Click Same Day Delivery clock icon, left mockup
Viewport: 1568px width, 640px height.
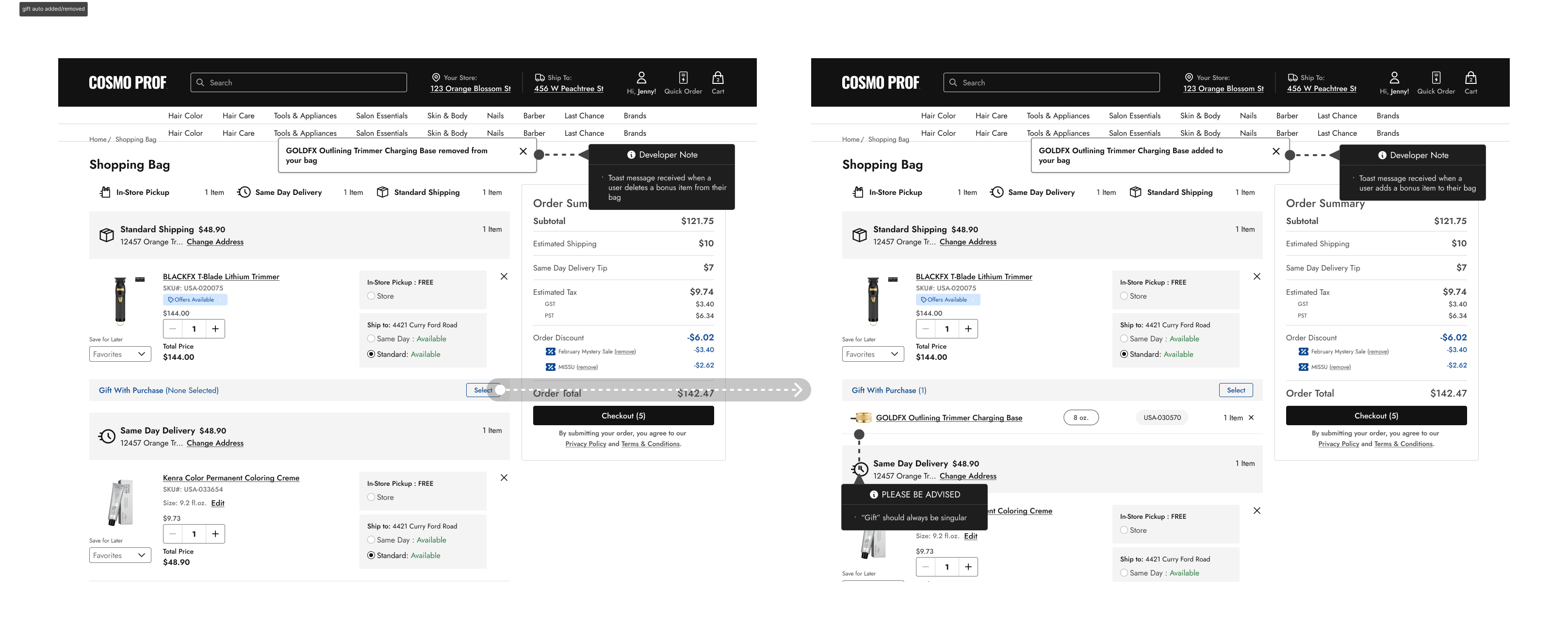(x=244, y=192)
